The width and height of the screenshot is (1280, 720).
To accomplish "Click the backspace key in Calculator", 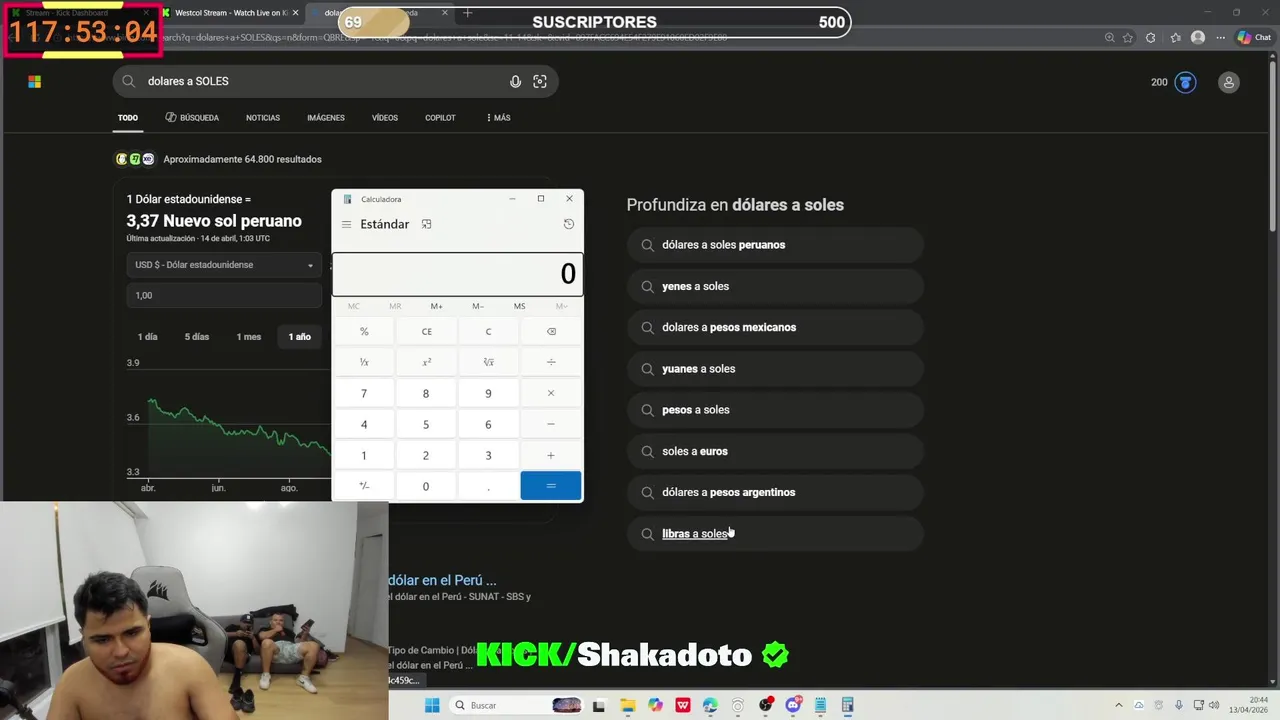I will pyautogui.click(x=551, y=331).
